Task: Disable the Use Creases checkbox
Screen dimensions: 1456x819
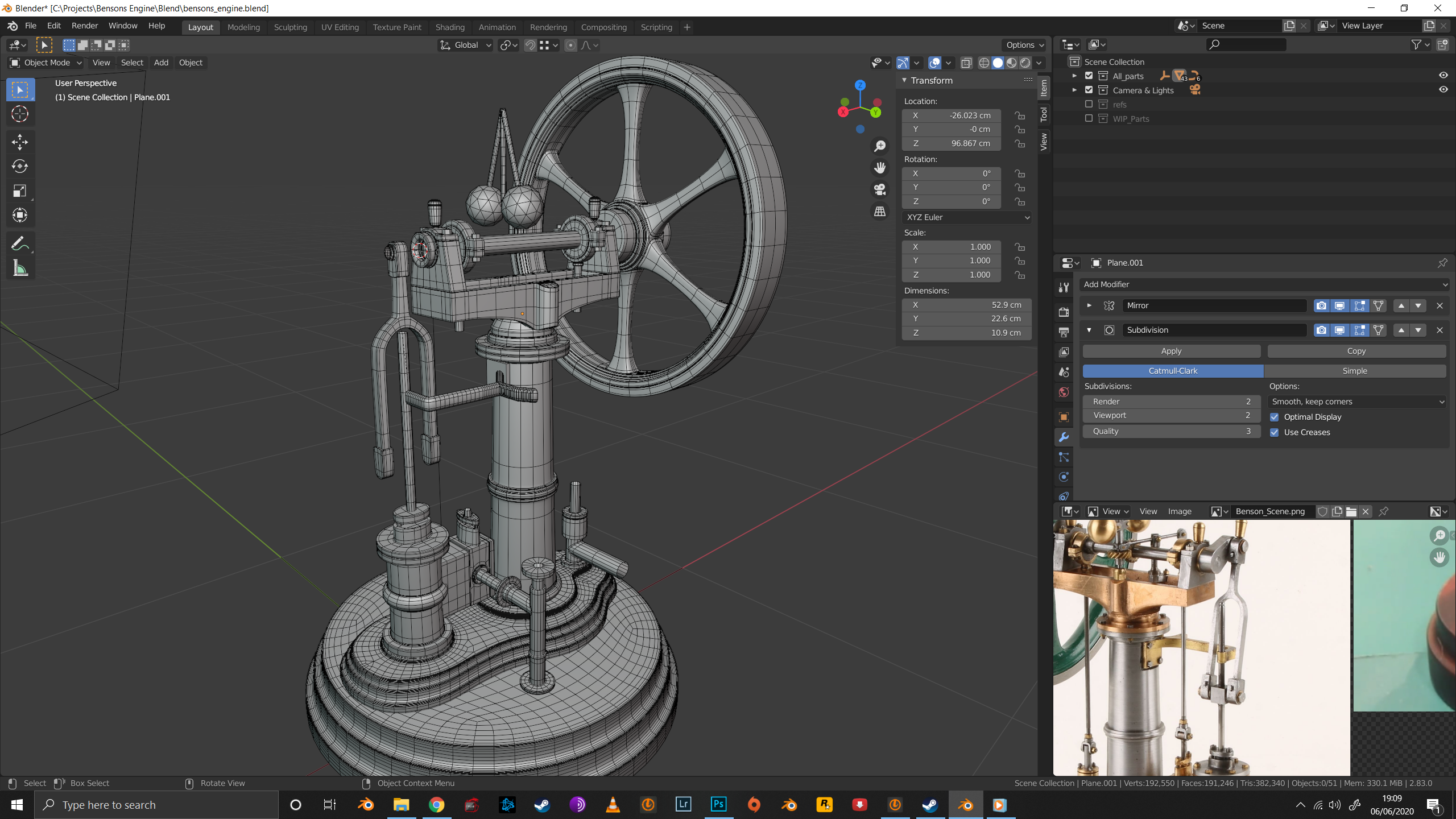Action: point(1275,432)
